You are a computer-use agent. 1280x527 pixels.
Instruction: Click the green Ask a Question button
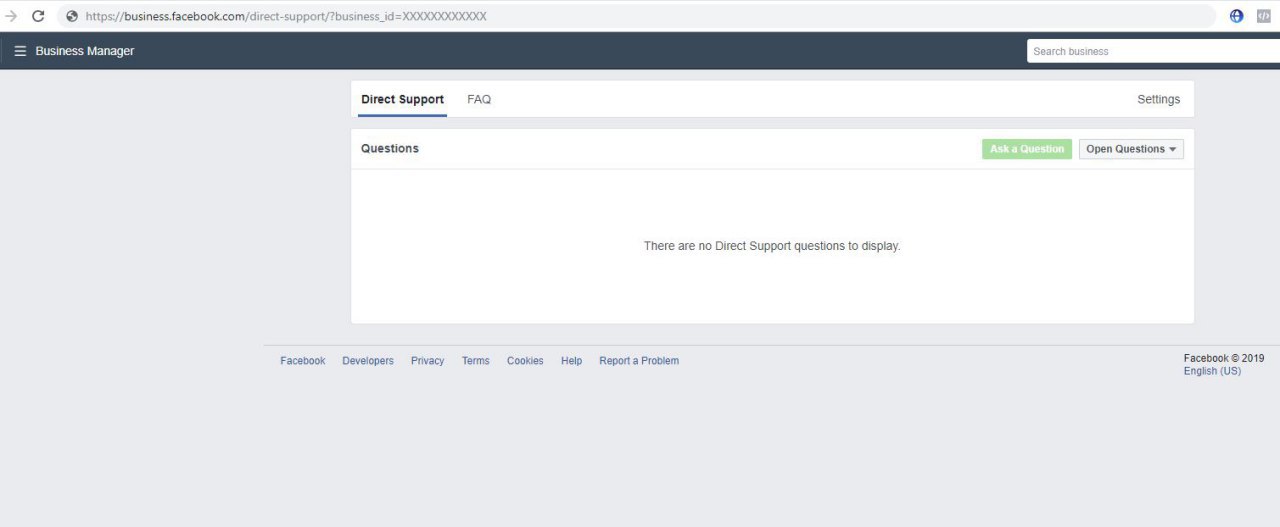click(1027, 149)
